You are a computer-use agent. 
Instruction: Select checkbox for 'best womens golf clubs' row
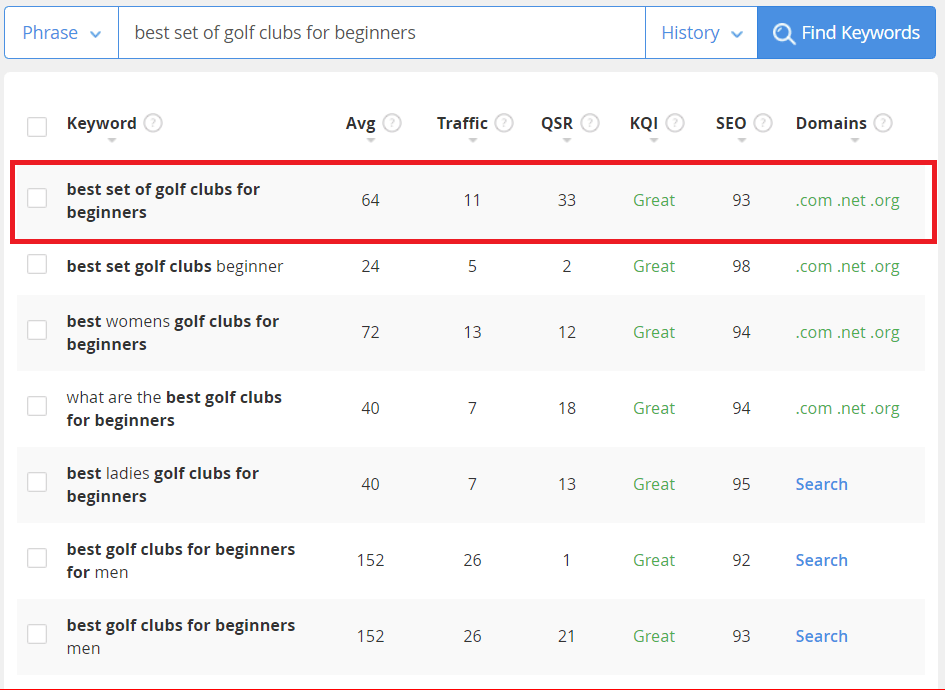click(x=37, y=330)
